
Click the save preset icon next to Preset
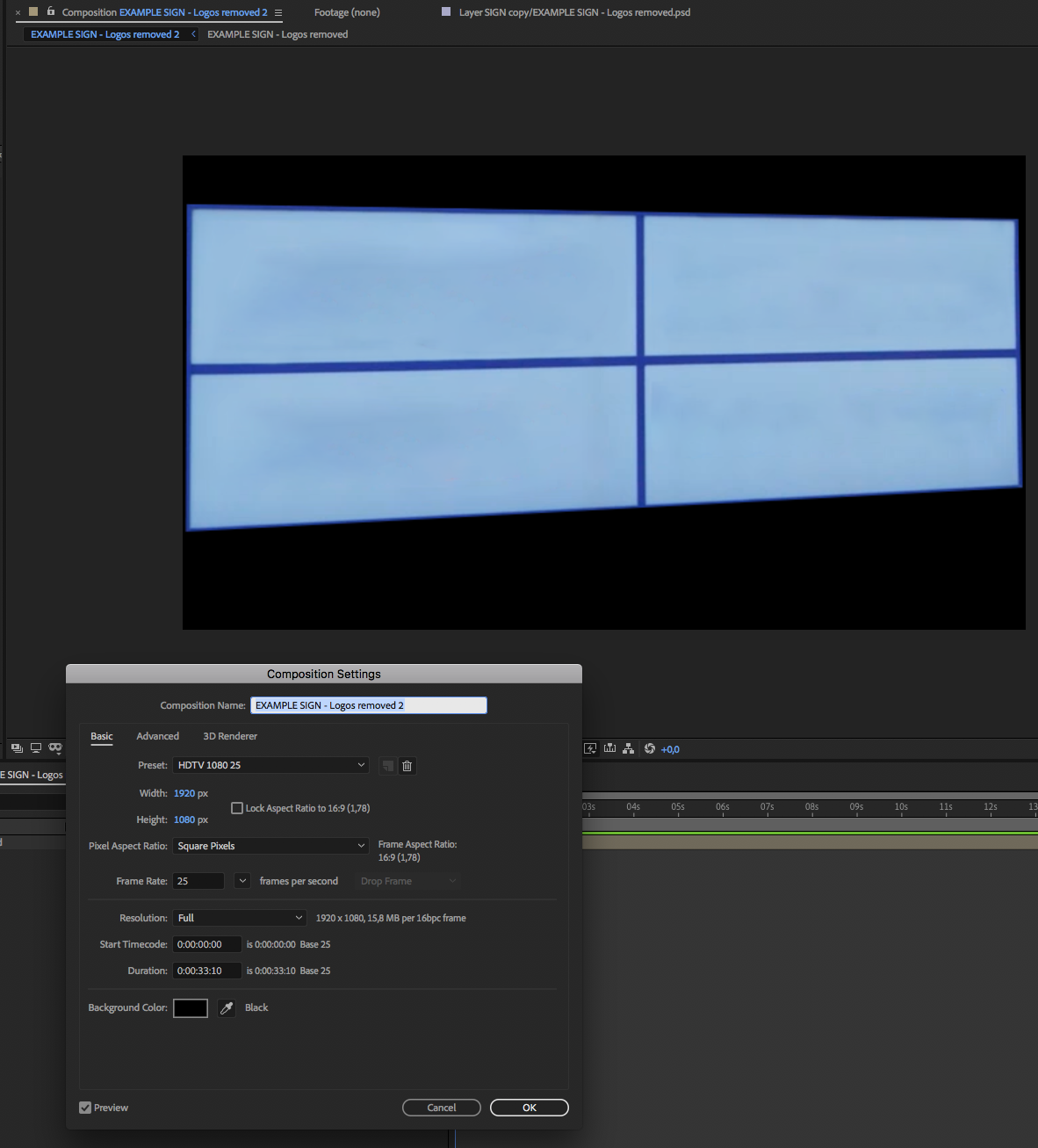tap(388, 766)
